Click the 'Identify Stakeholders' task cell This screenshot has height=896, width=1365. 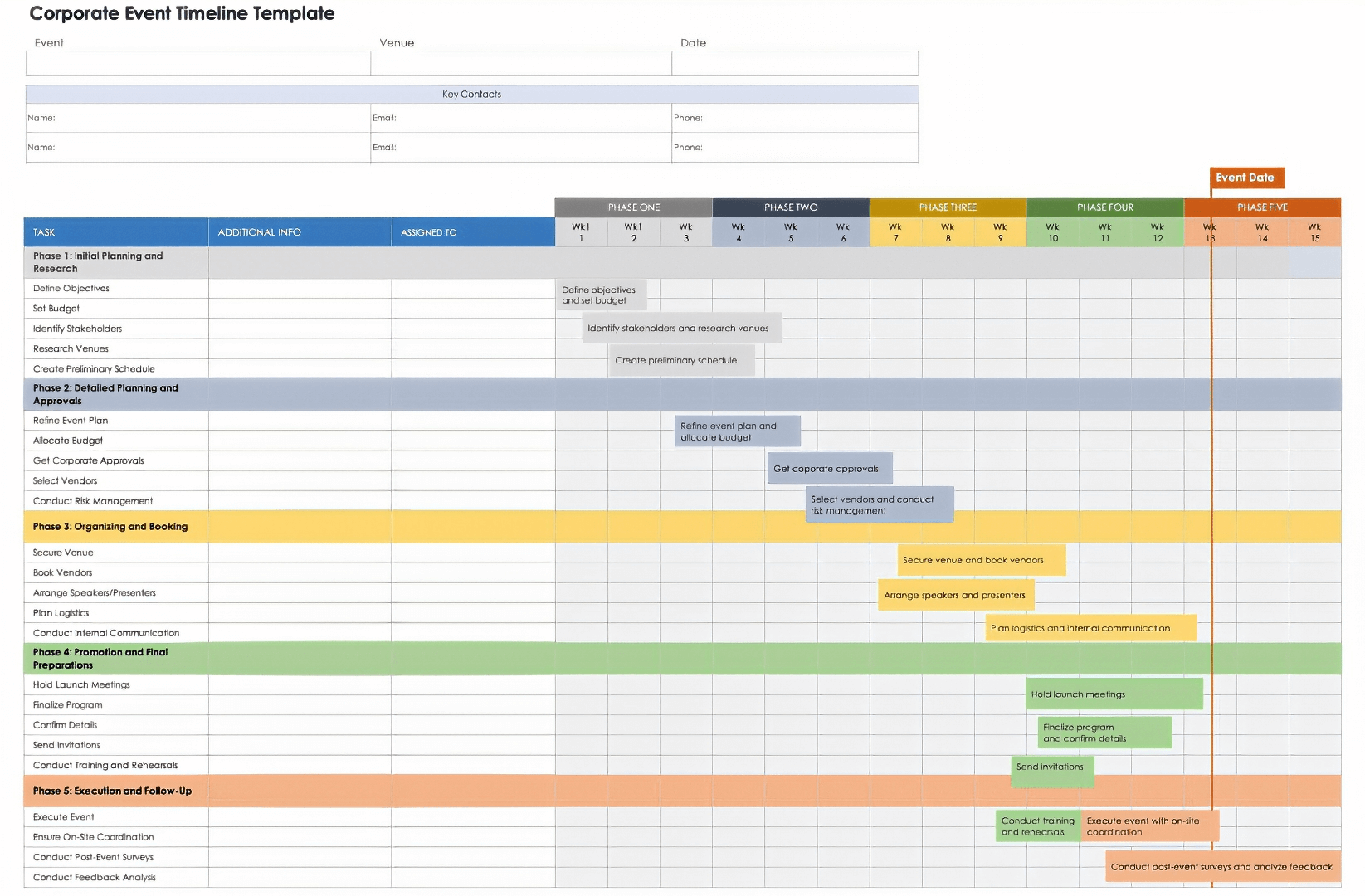(116, 329)
